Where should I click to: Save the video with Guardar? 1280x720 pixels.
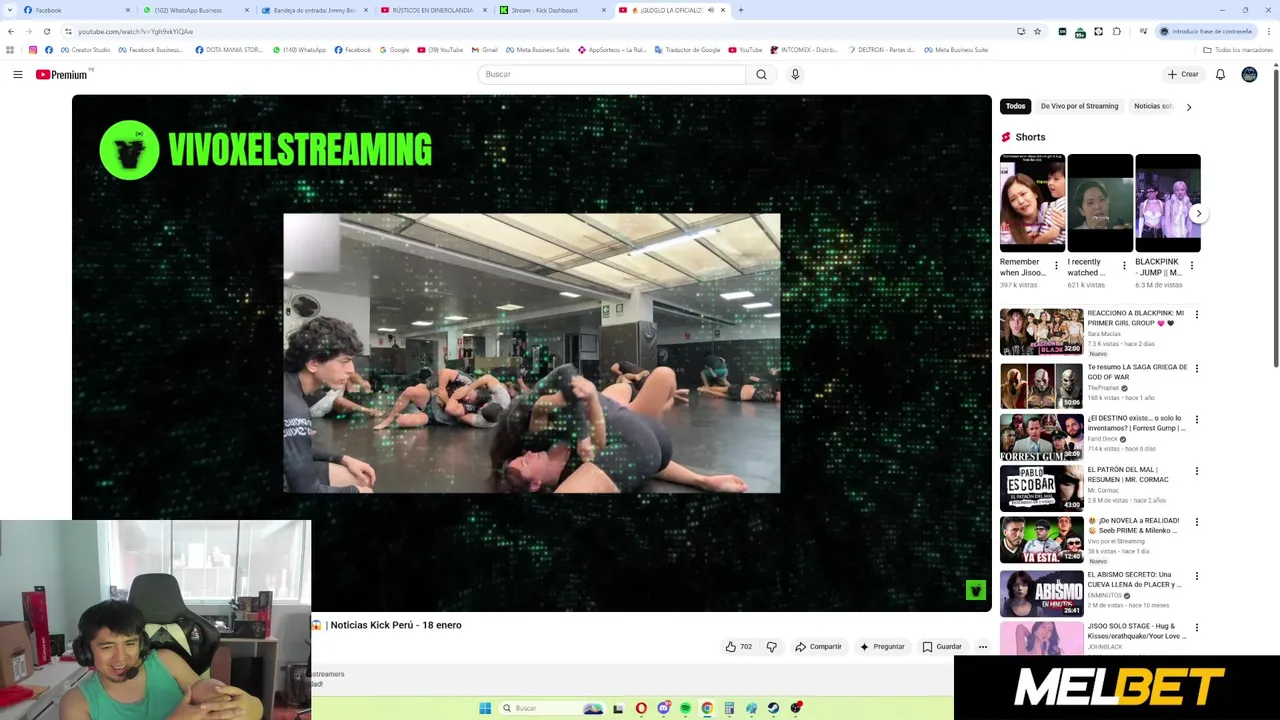(x=942, y=647)
